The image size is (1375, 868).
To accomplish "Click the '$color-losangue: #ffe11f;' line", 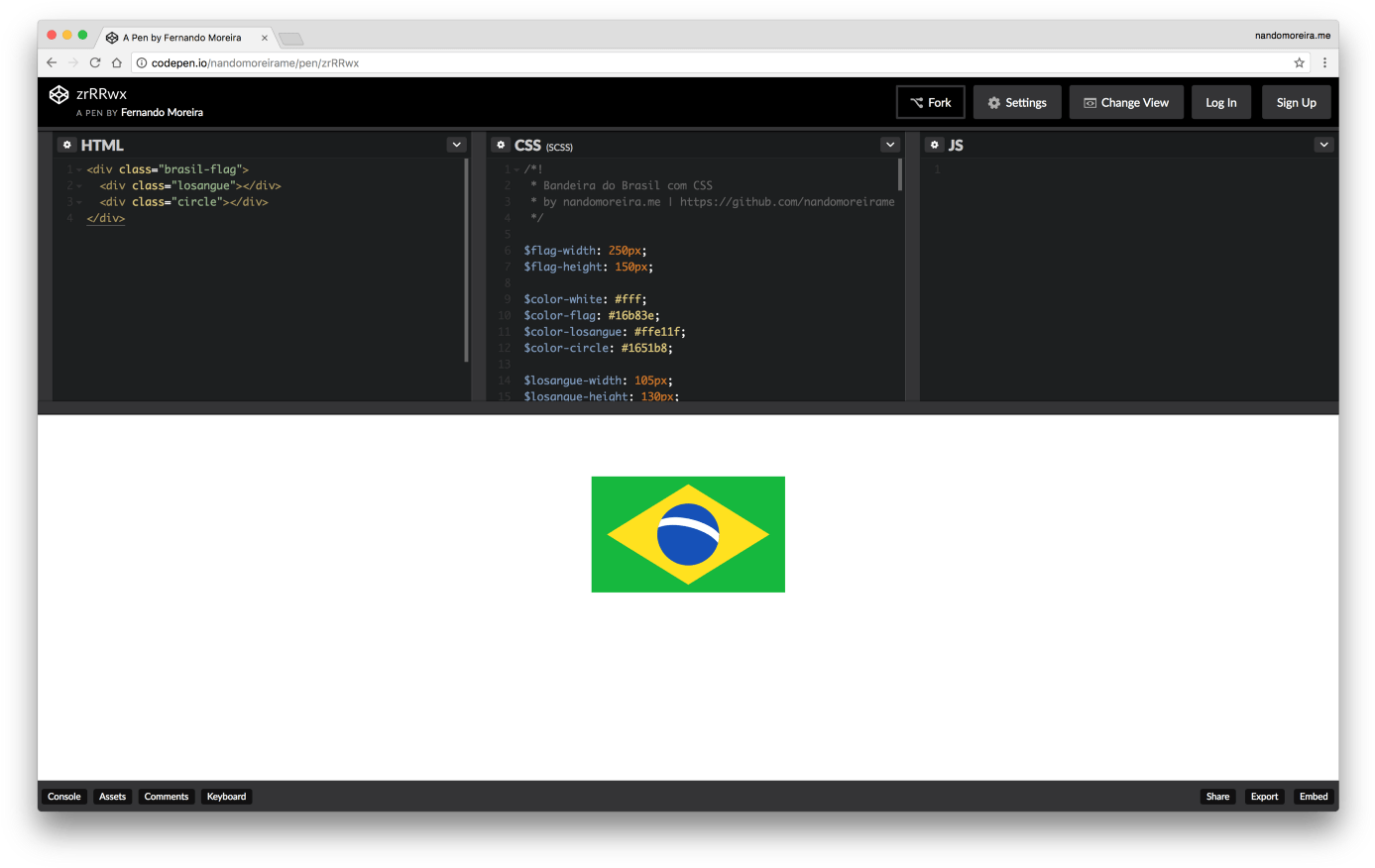I will pos(605,332).
